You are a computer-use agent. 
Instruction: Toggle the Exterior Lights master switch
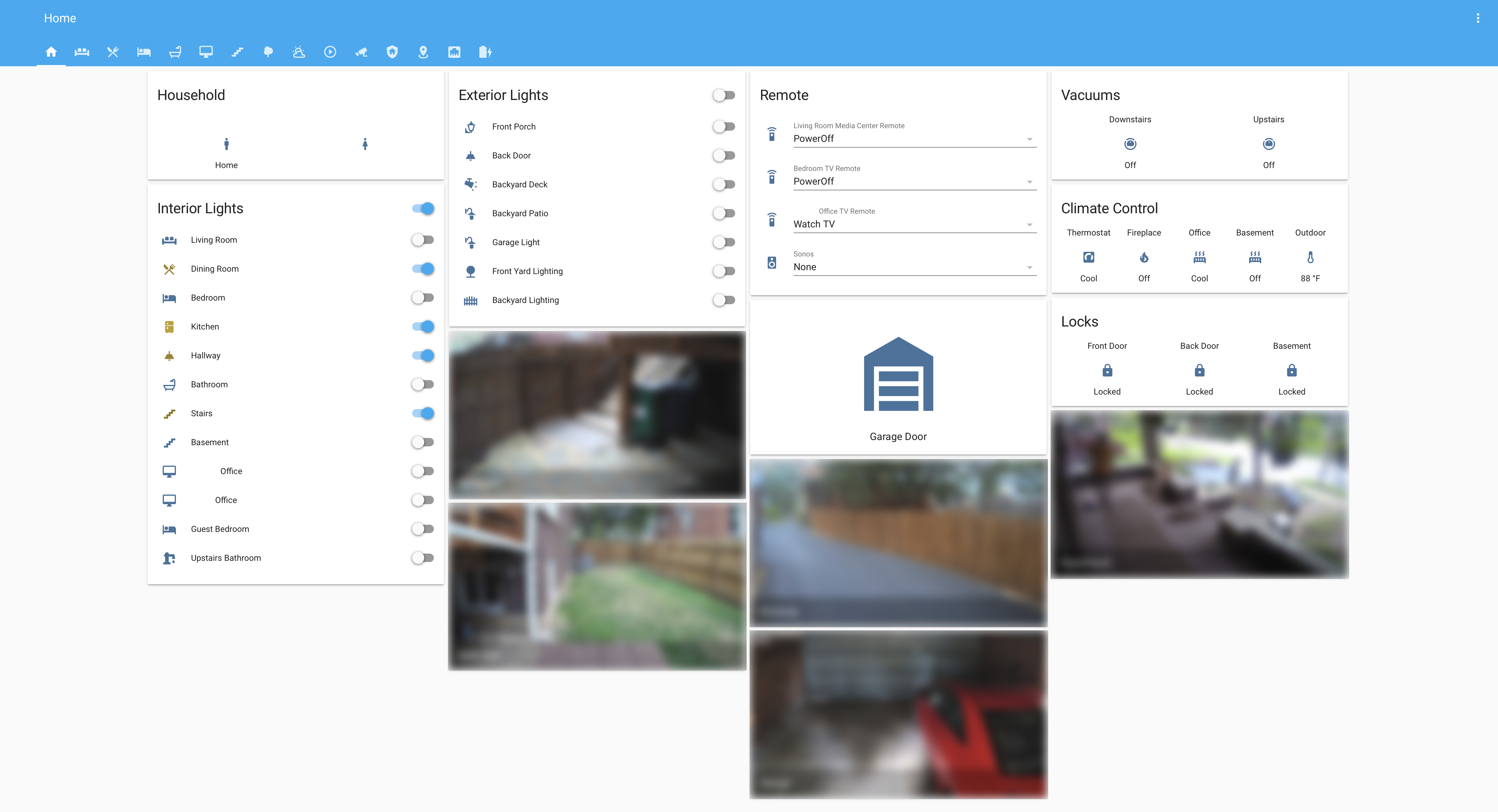pyautogui.click(x=724, y=95)
